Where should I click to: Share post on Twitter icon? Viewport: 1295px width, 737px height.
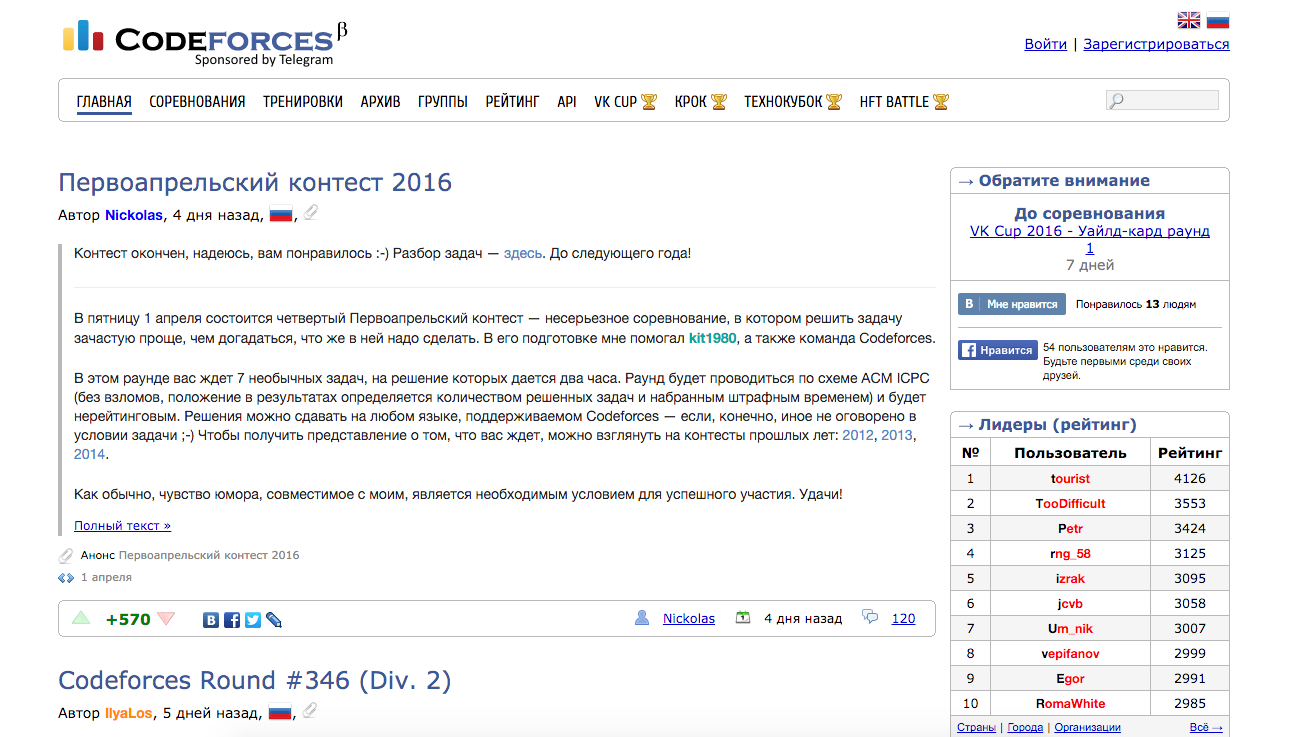[x=253, y=619]
